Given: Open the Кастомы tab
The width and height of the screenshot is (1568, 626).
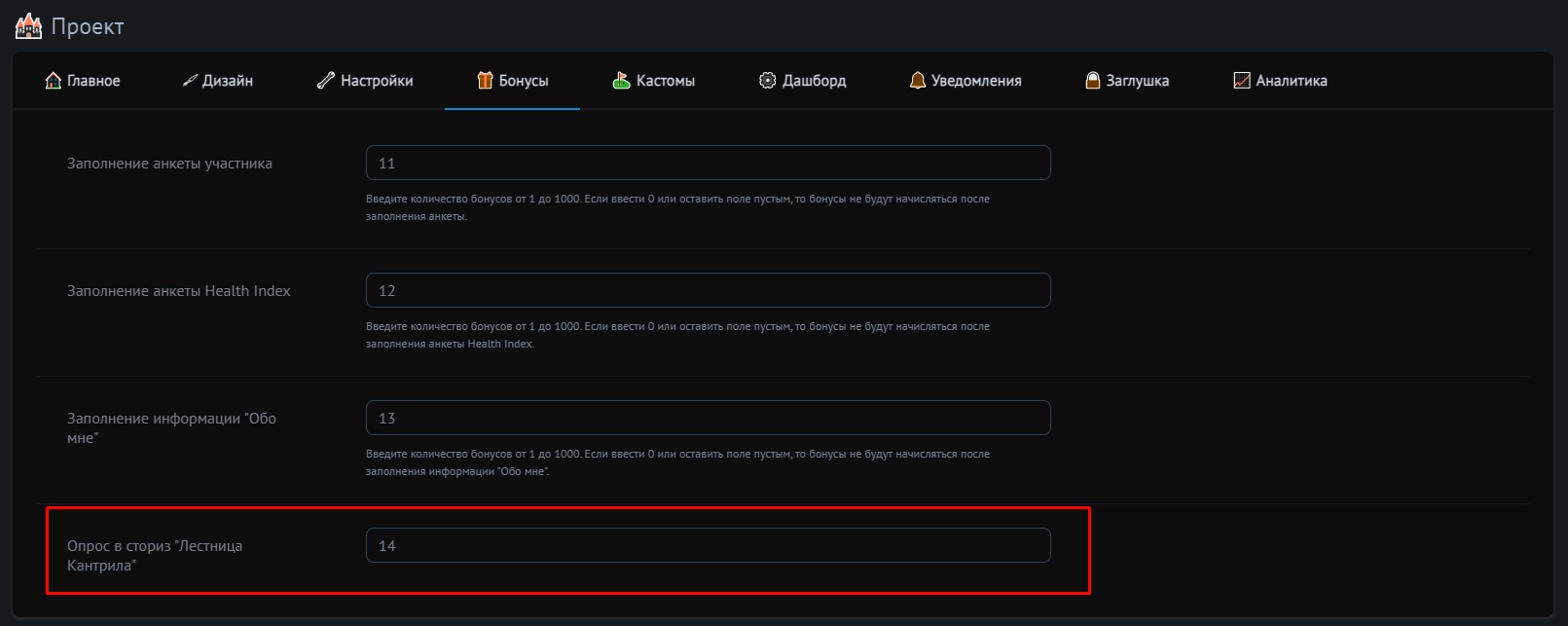Looking at the screenshot, I should (654, 81).
